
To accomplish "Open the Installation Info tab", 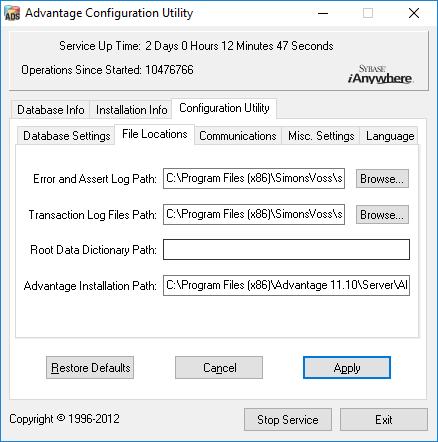I will tap(131, 110).
